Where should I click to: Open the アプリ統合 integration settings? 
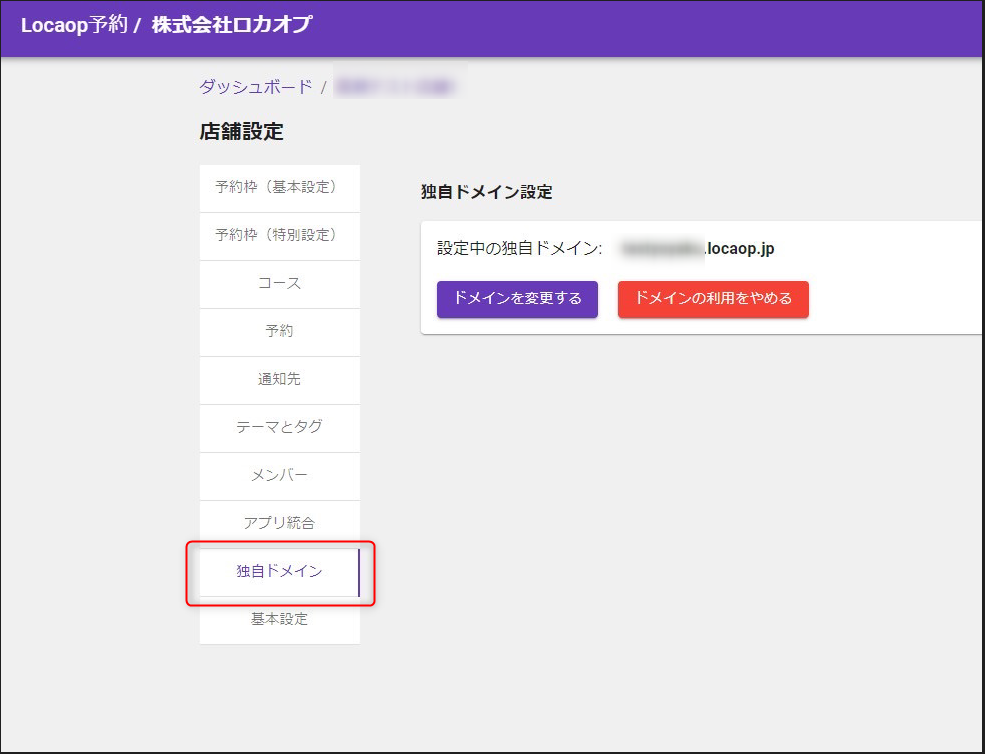pos(280,521)
